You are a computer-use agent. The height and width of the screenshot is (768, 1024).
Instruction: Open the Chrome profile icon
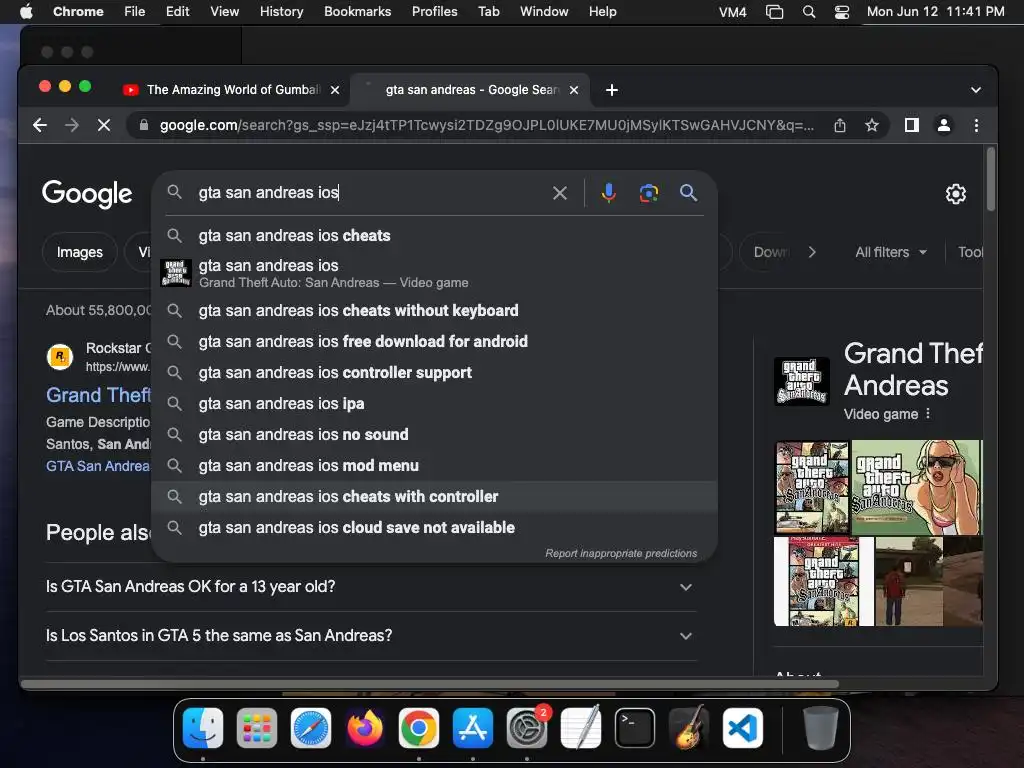coord(944,125)
